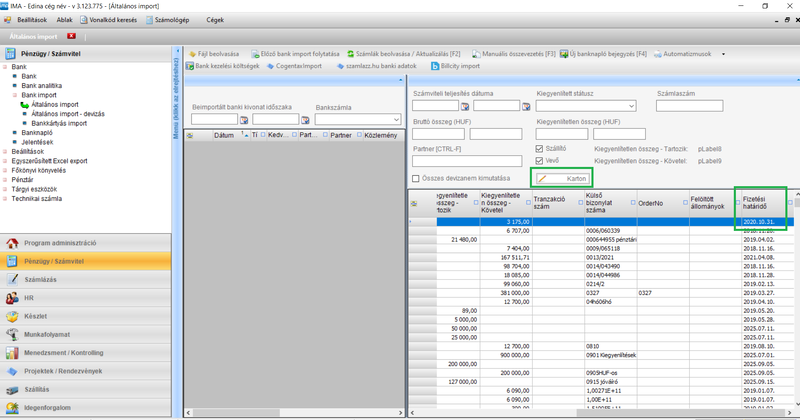This screenshot has width=800, height=420.
Task: Open Billcity import from the toolbar
Action: (455, 66)
